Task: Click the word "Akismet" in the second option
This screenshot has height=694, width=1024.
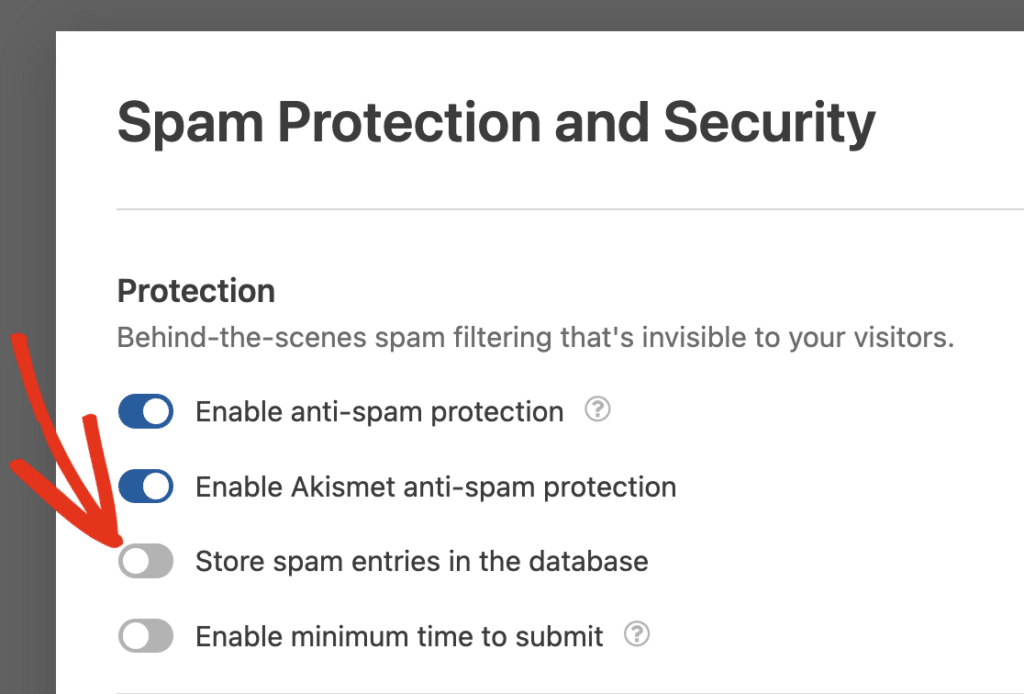Action: coord(344,488)
